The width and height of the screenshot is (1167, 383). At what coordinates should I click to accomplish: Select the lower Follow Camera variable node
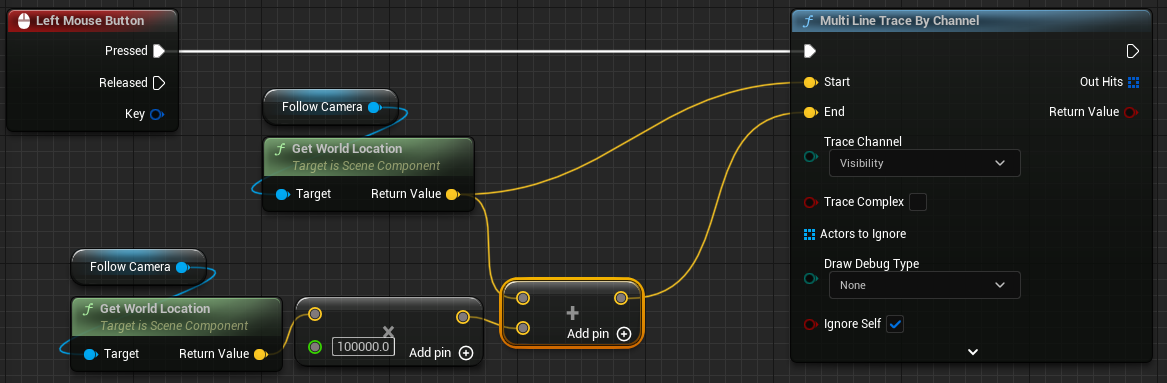click(x=138, y=267)
